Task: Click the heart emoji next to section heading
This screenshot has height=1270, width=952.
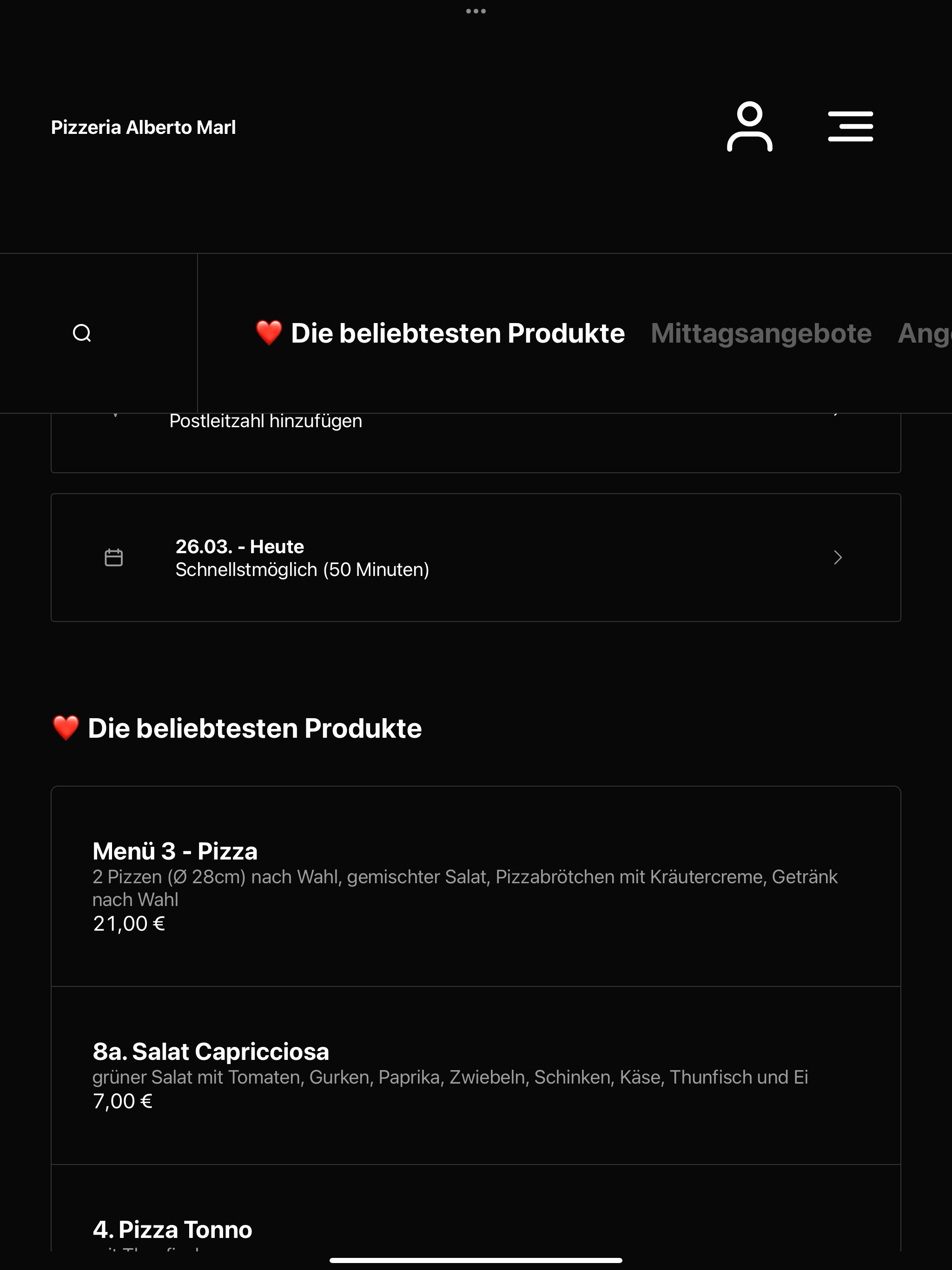Action: [x=66, y=728]
